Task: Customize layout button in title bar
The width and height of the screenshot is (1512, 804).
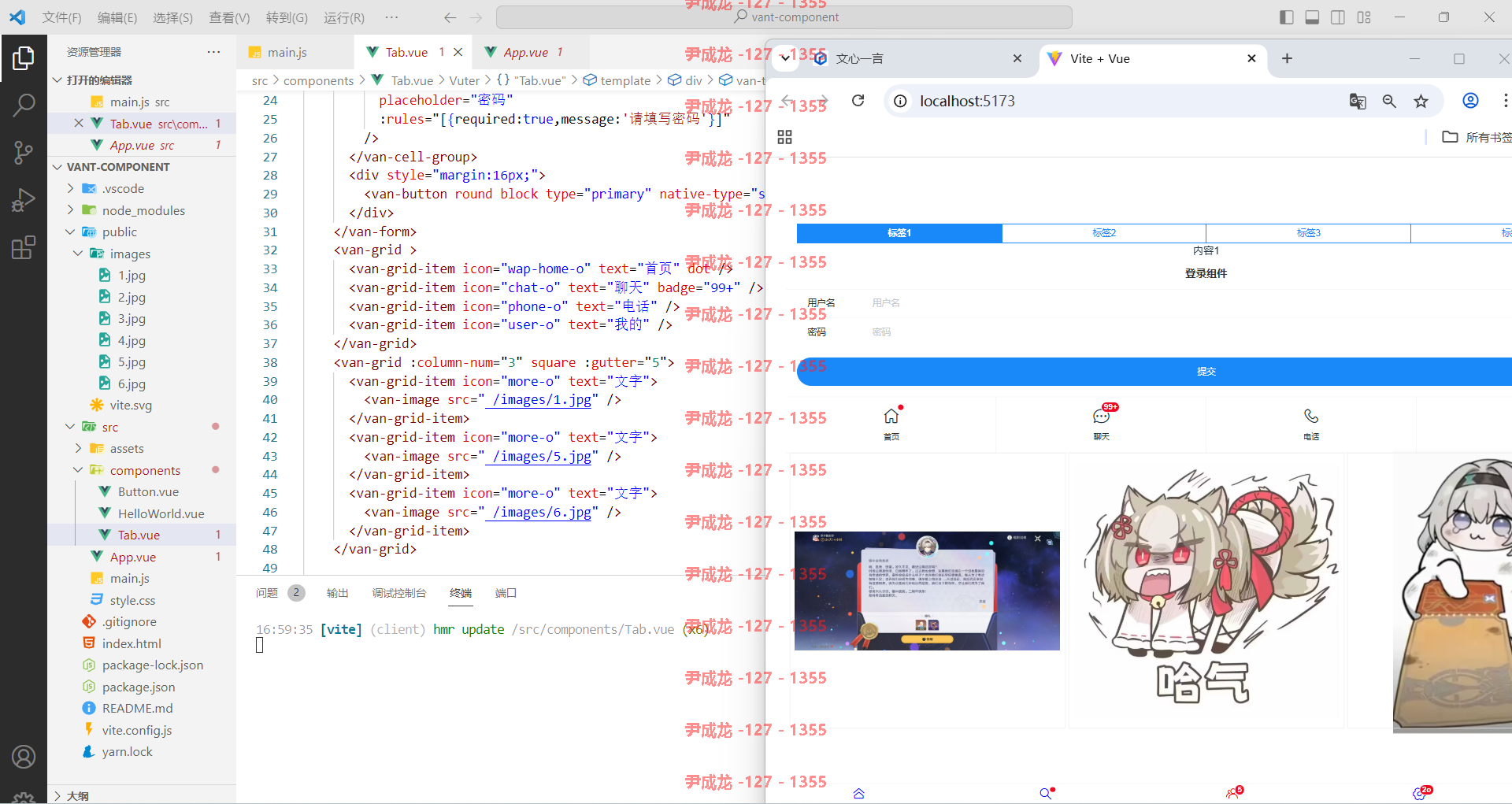Action: pos(1364,17)
